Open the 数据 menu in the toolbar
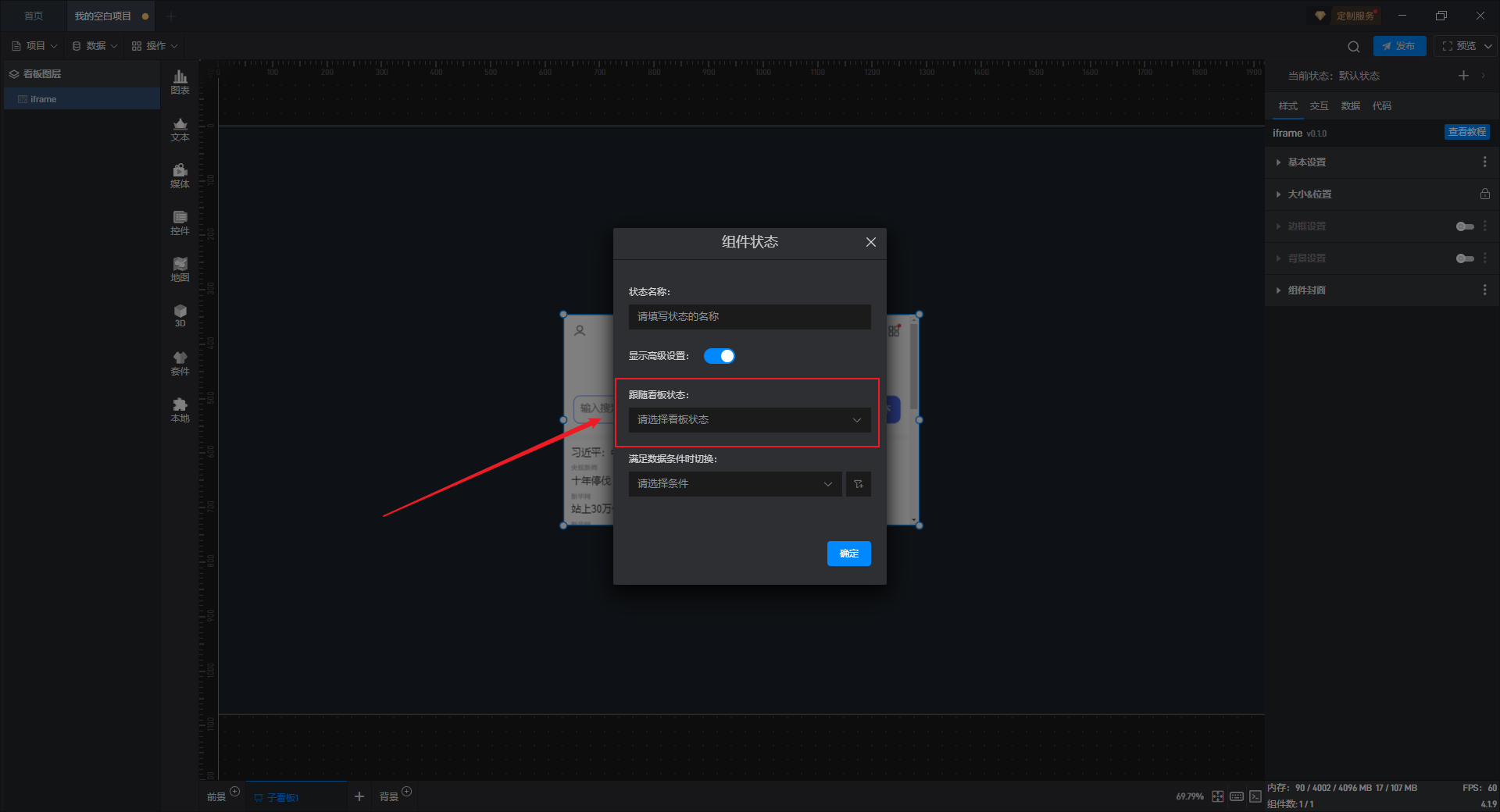 [95, 46]
